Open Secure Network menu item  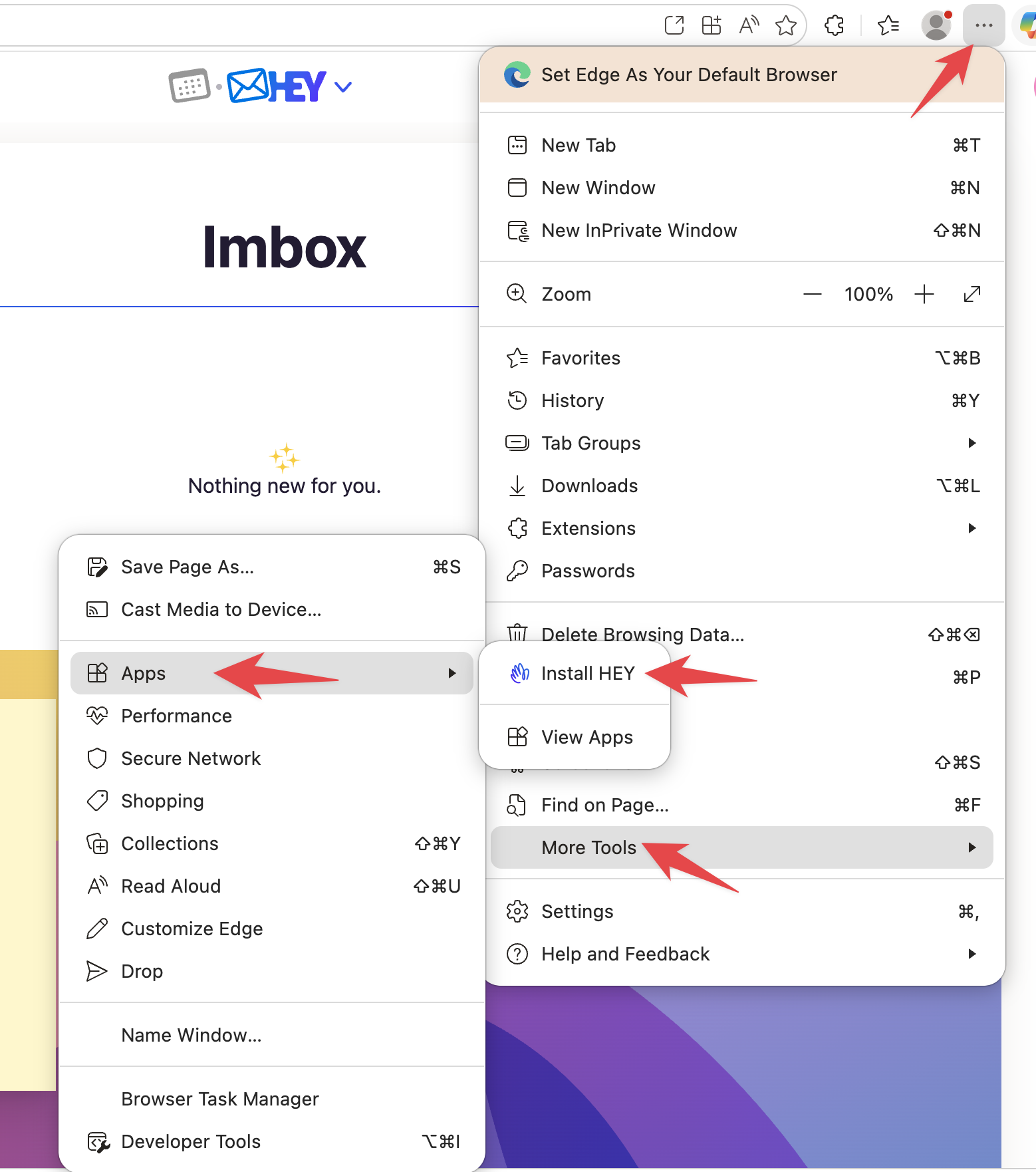tap(272, 758)
